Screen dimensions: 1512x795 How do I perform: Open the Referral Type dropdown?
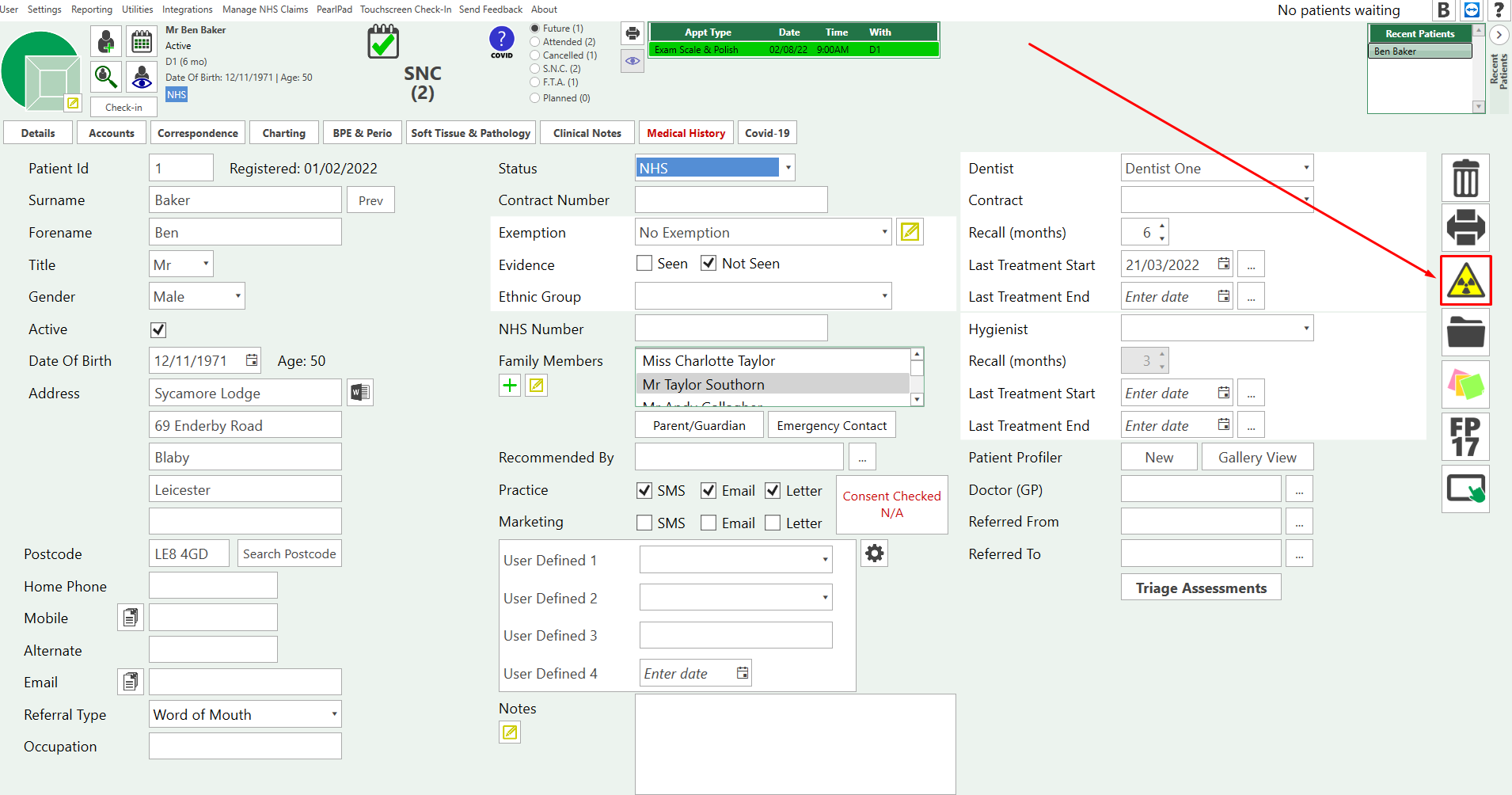[x=334, y=714]
